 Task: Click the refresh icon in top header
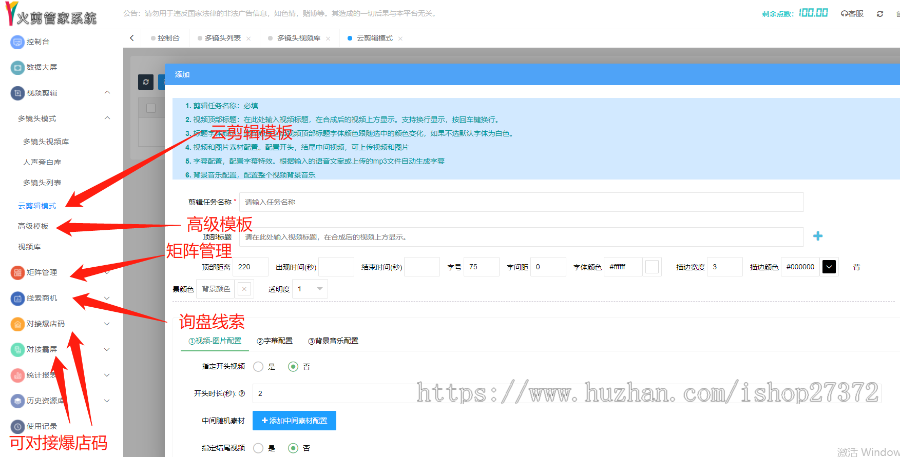pos(879,13)
